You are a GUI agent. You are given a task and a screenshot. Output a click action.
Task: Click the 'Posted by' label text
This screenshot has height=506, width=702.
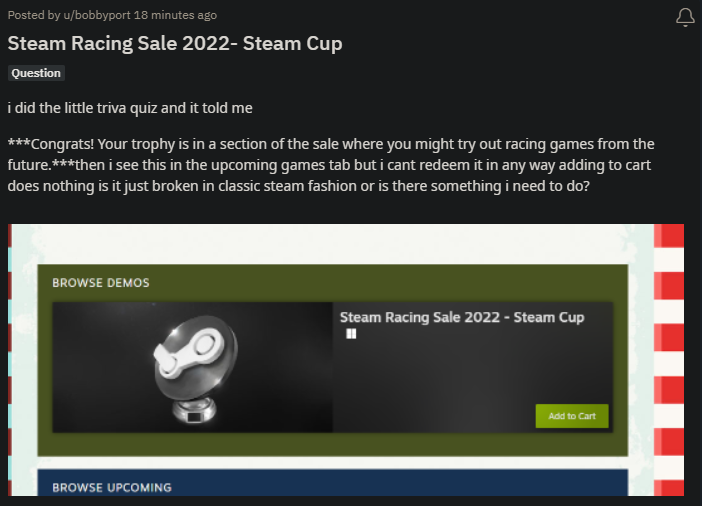click(34, 15)
